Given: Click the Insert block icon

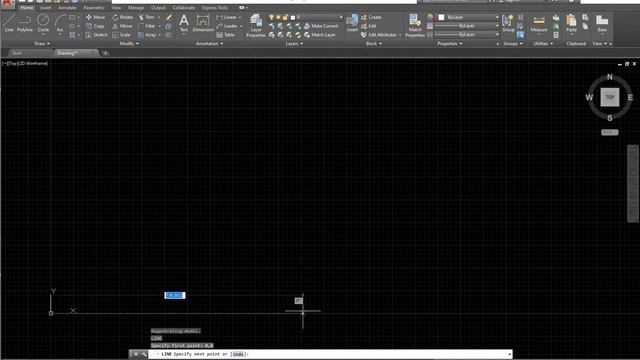Looking at the screenshot, I should click(352, 23).
